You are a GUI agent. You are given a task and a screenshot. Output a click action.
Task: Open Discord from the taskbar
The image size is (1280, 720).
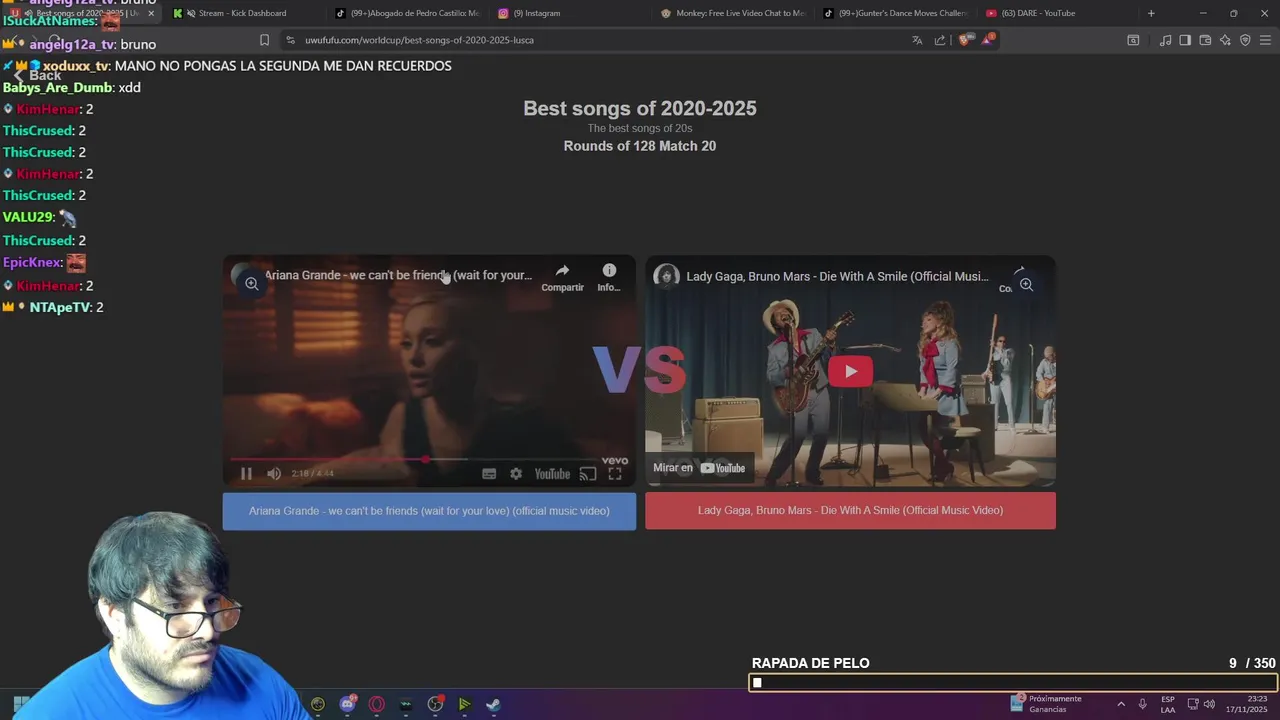347,704
